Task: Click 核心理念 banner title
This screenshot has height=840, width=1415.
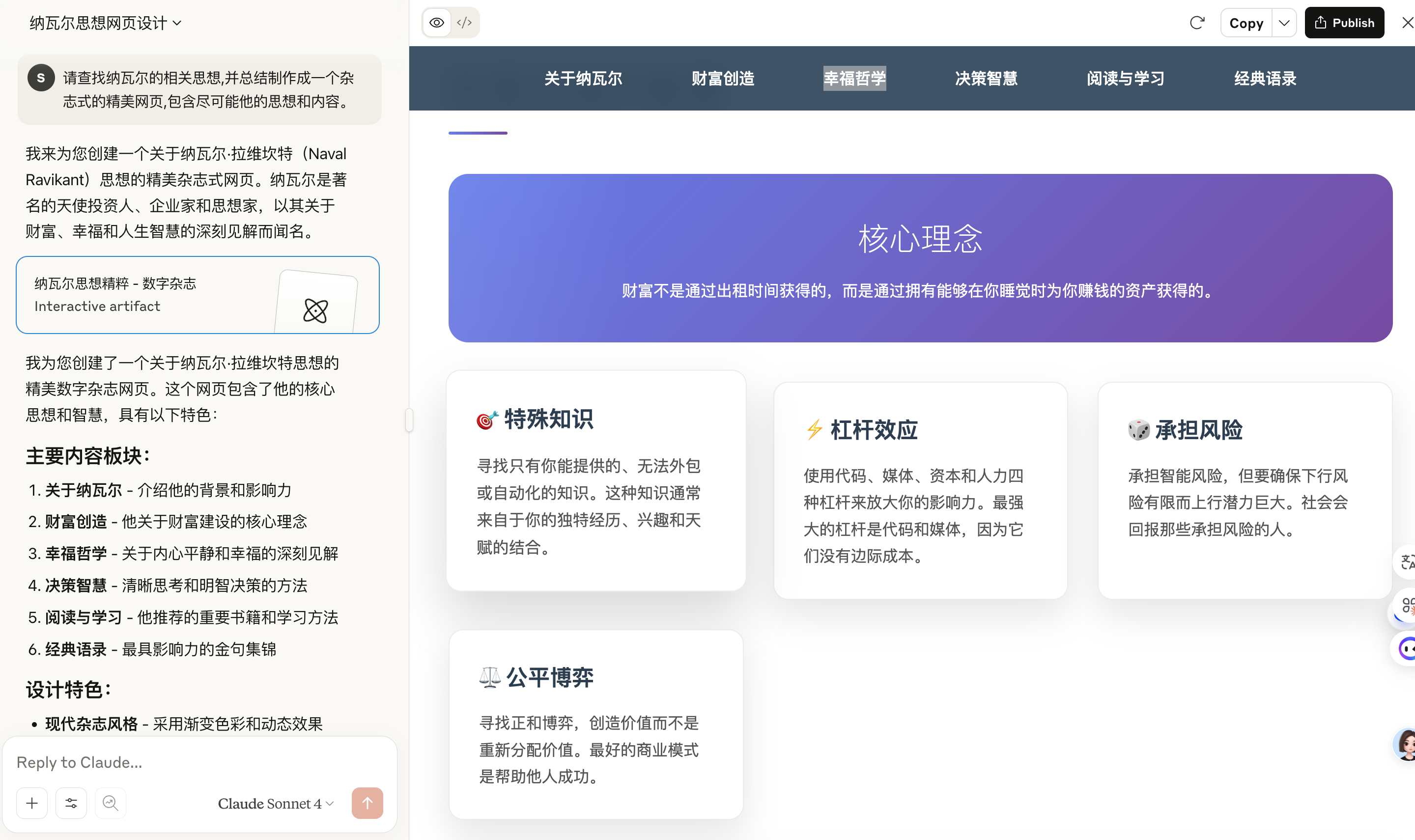Action: coord(920,238)
